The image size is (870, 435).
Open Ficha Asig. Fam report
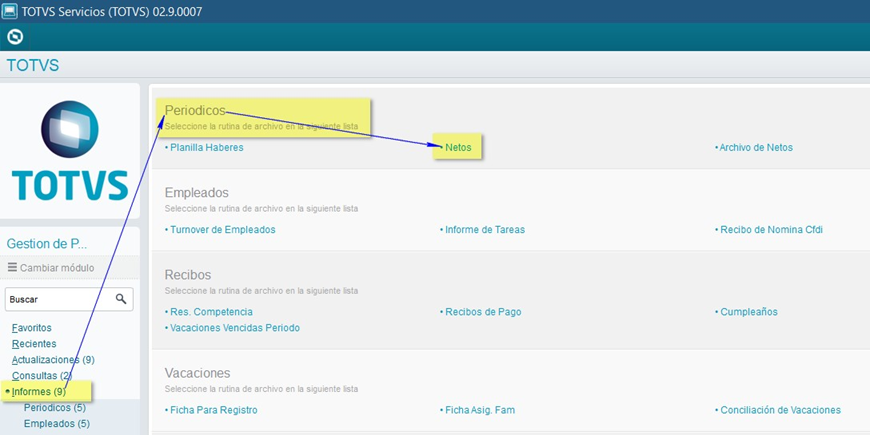(x=478, y=410)
